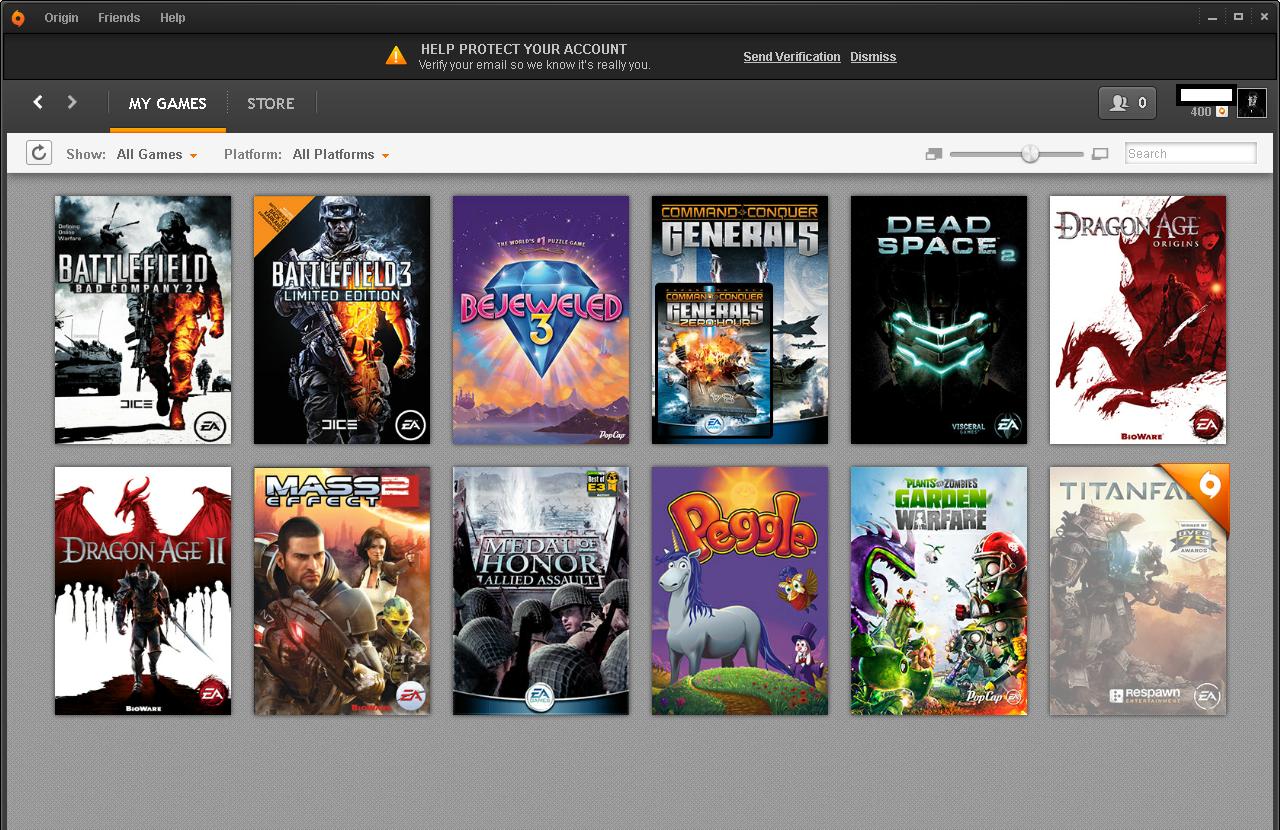Image resolution: width=1280 pixels, height=830 pixels.
Task: Select the Peggle game tile
Action: 740,591
